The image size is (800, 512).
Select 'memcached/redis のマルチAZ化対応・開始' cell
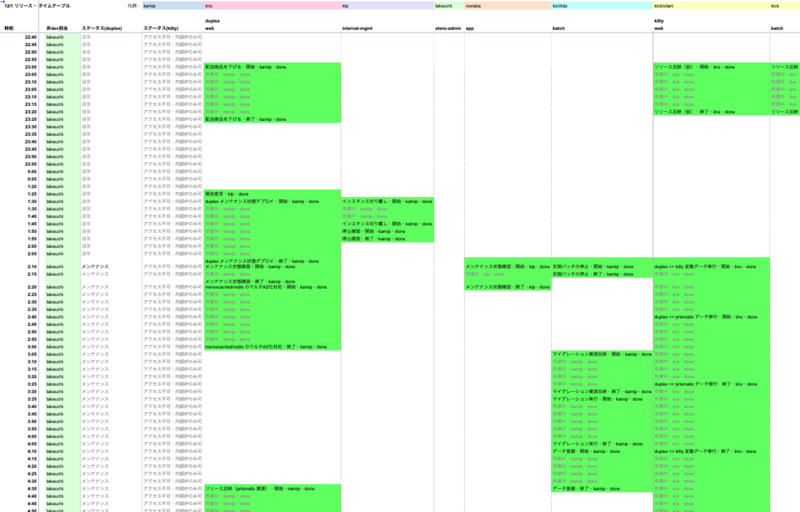(x=272, y=287)
